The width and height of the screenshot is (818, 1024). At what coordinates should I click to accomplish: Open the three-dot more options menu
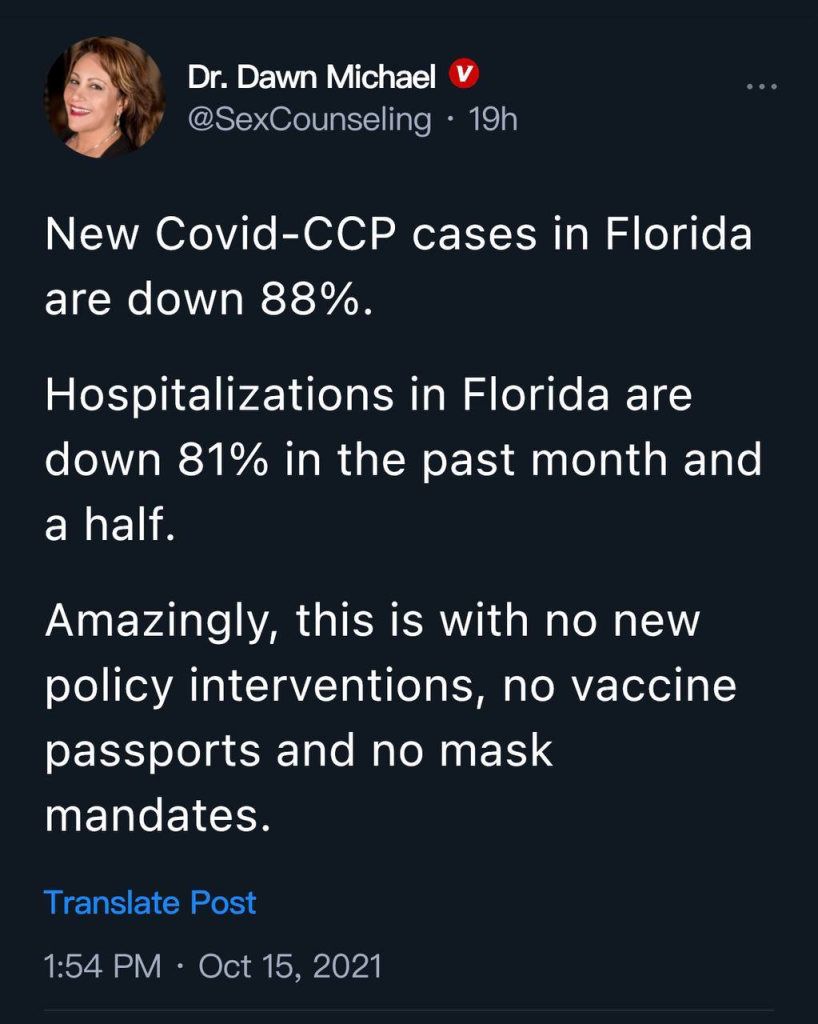[x=761, y=87]
